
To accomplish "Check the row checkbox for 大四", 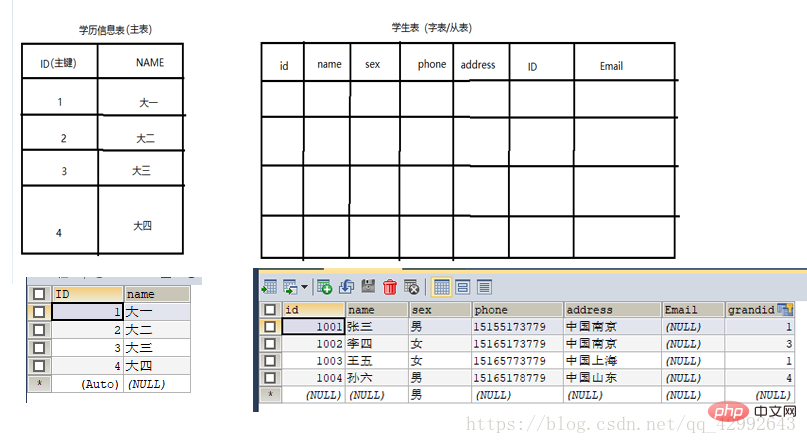I will tap(39, 366).
